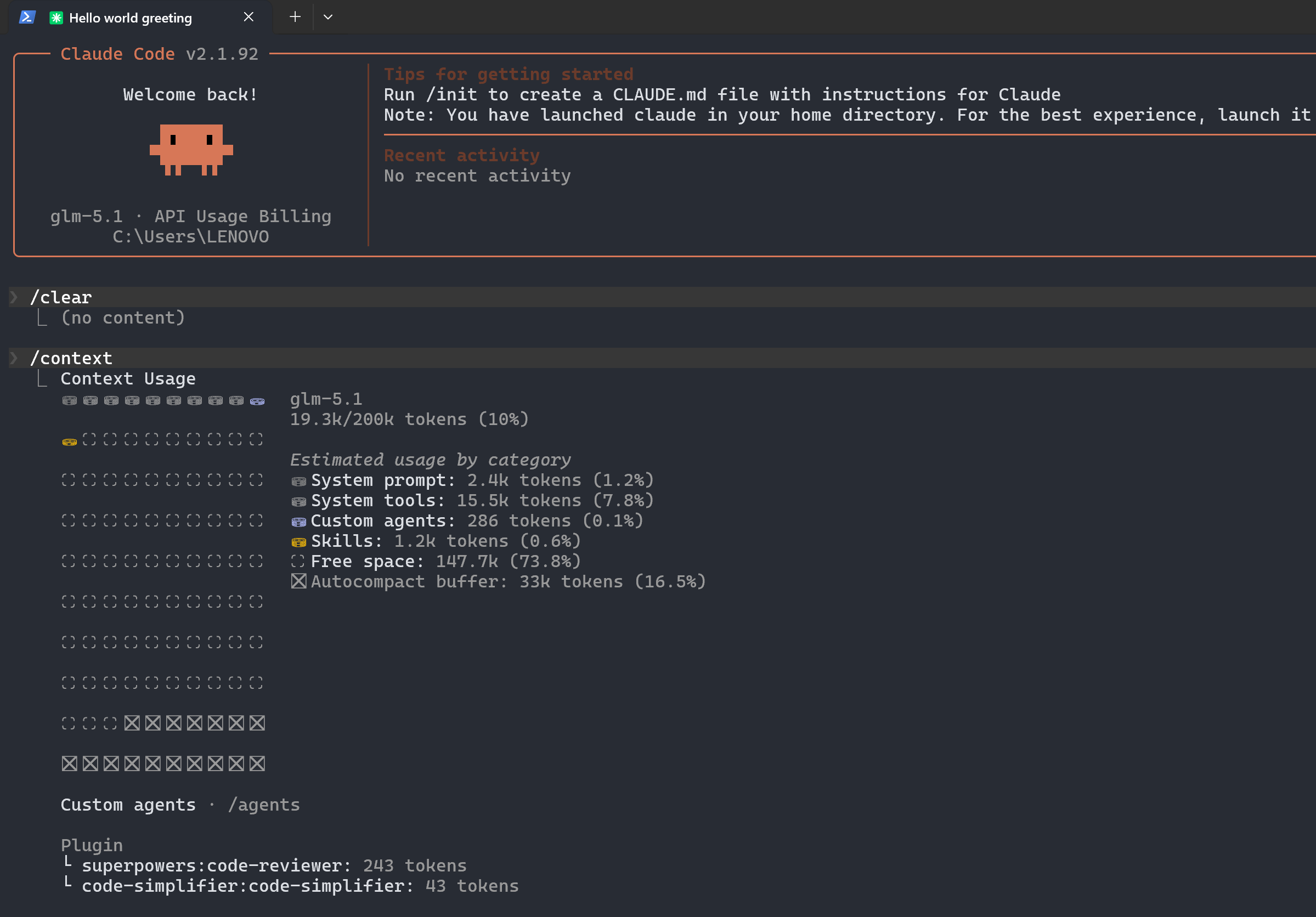
Task: Click the yellow Skills grid block
Action: click(69, 442)
